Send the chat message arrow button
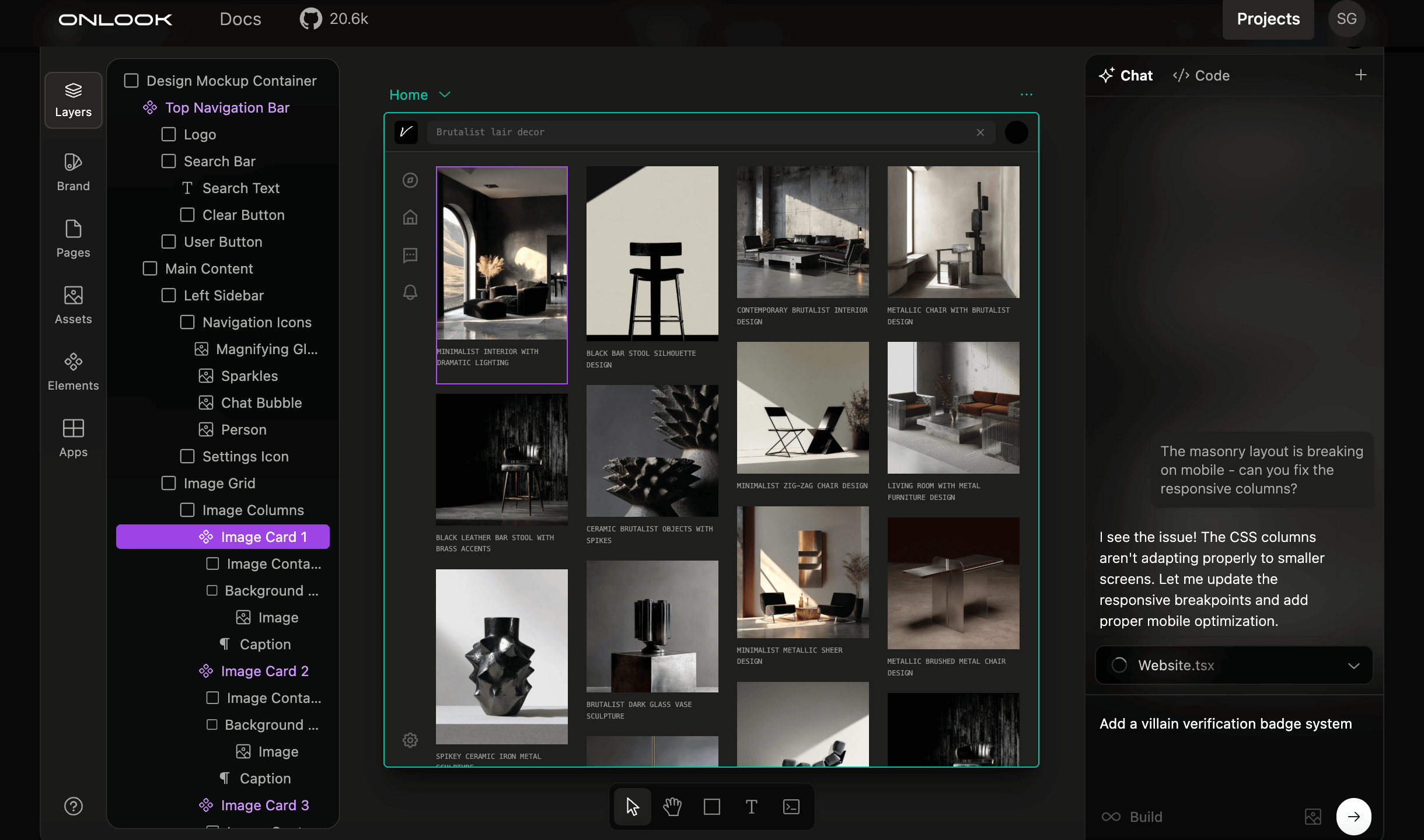Image resolution: width=1424 pixels, height=840 pixels. click(x=1353, y=817)
